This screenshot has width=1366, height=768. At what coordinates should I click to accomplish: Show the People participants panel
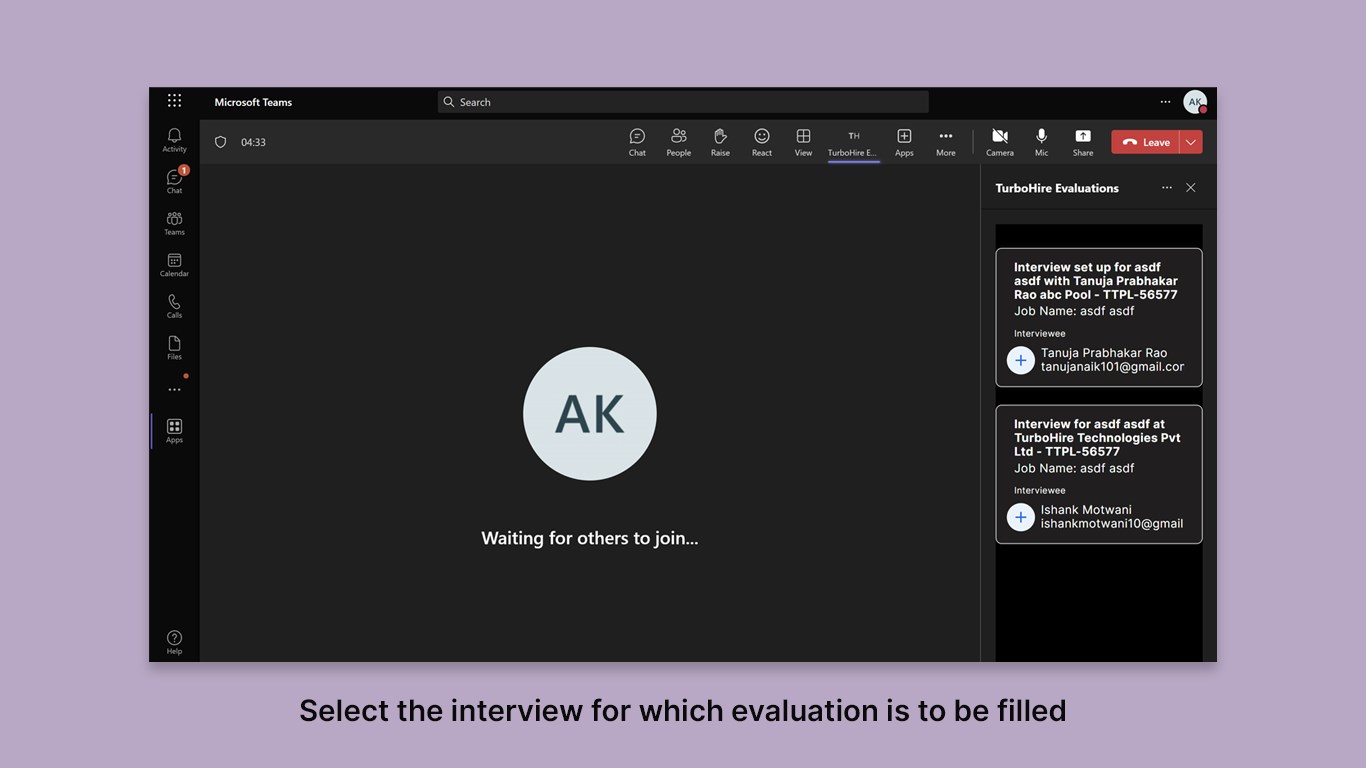pyautogui.click(x=679, y=142)
